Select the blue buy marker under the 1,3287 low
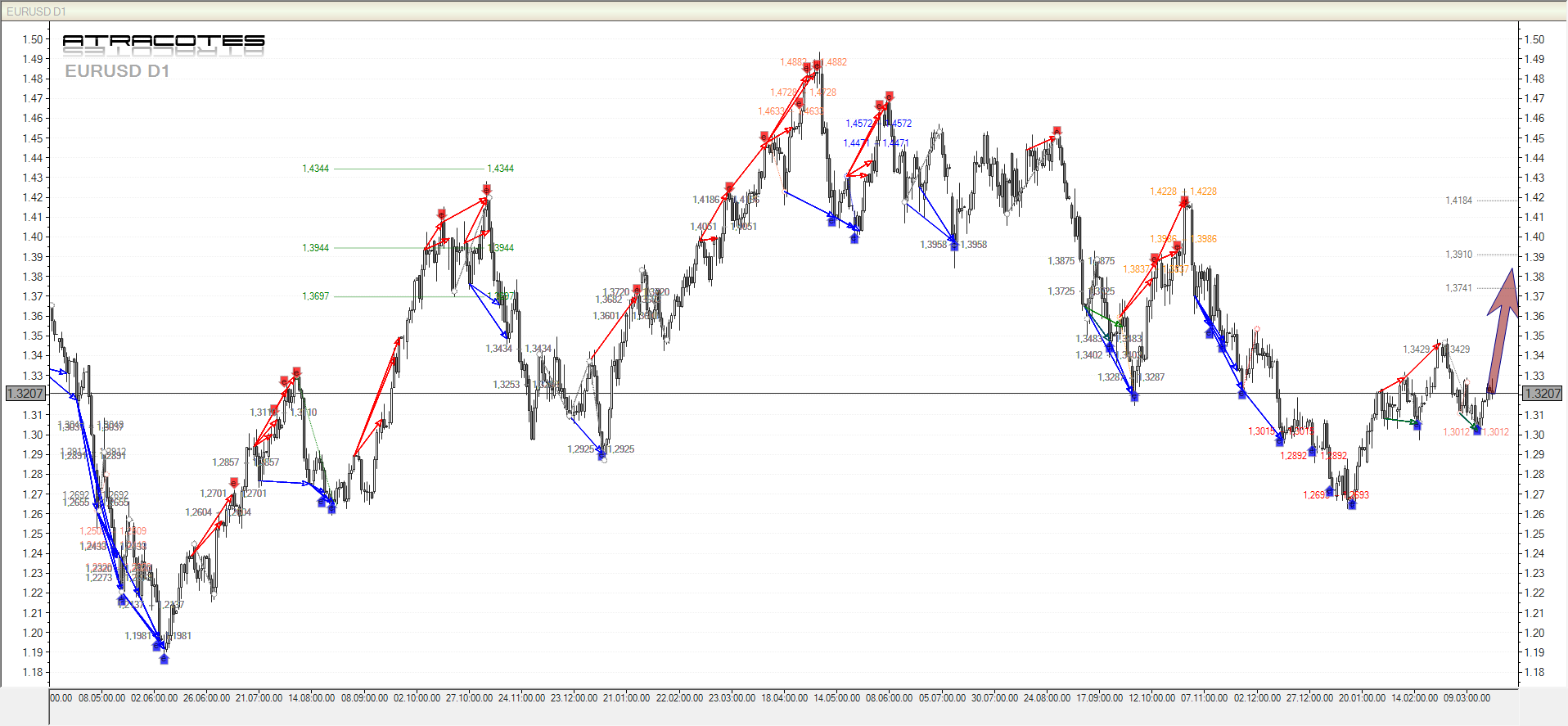 1134,396
